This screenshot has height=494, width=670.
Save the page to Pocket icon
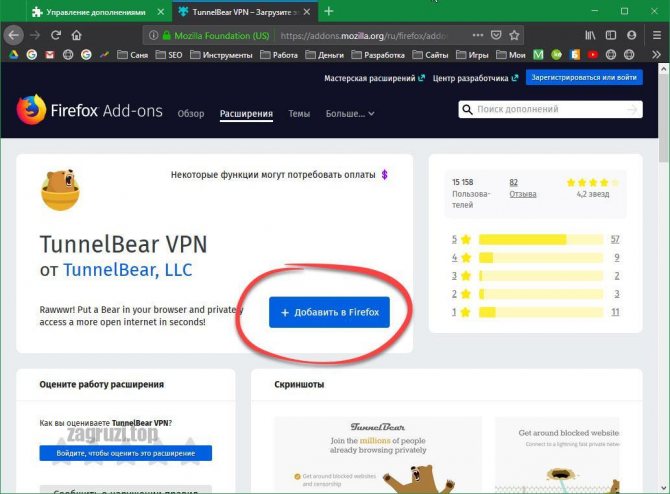pos(496,35)
